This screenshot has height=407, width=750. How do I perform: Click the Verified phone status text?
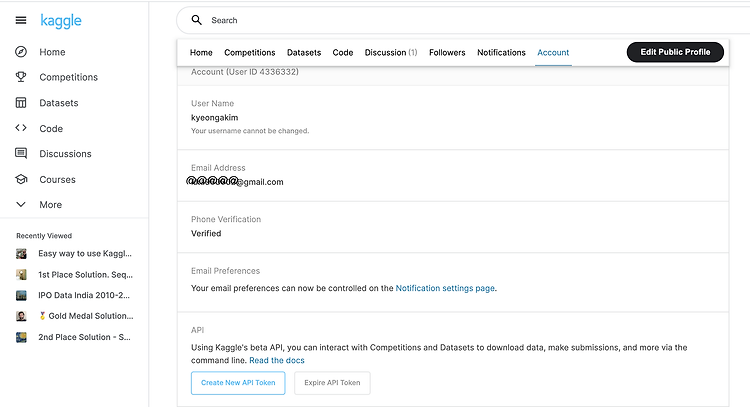(x=206, y=233)
